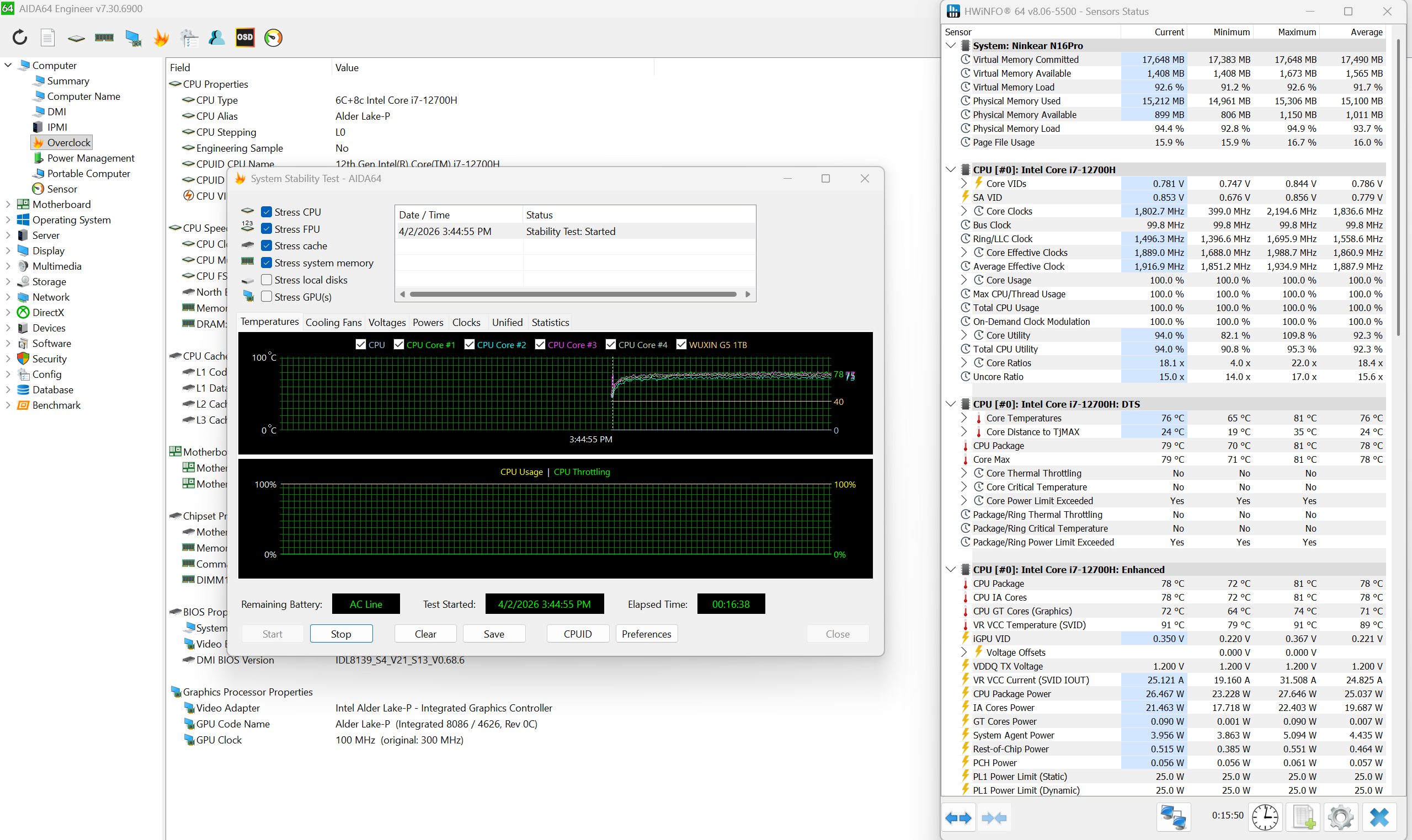
Task: Collapse the System: Ninkear N16Pro group
Action: coord(951,45)
